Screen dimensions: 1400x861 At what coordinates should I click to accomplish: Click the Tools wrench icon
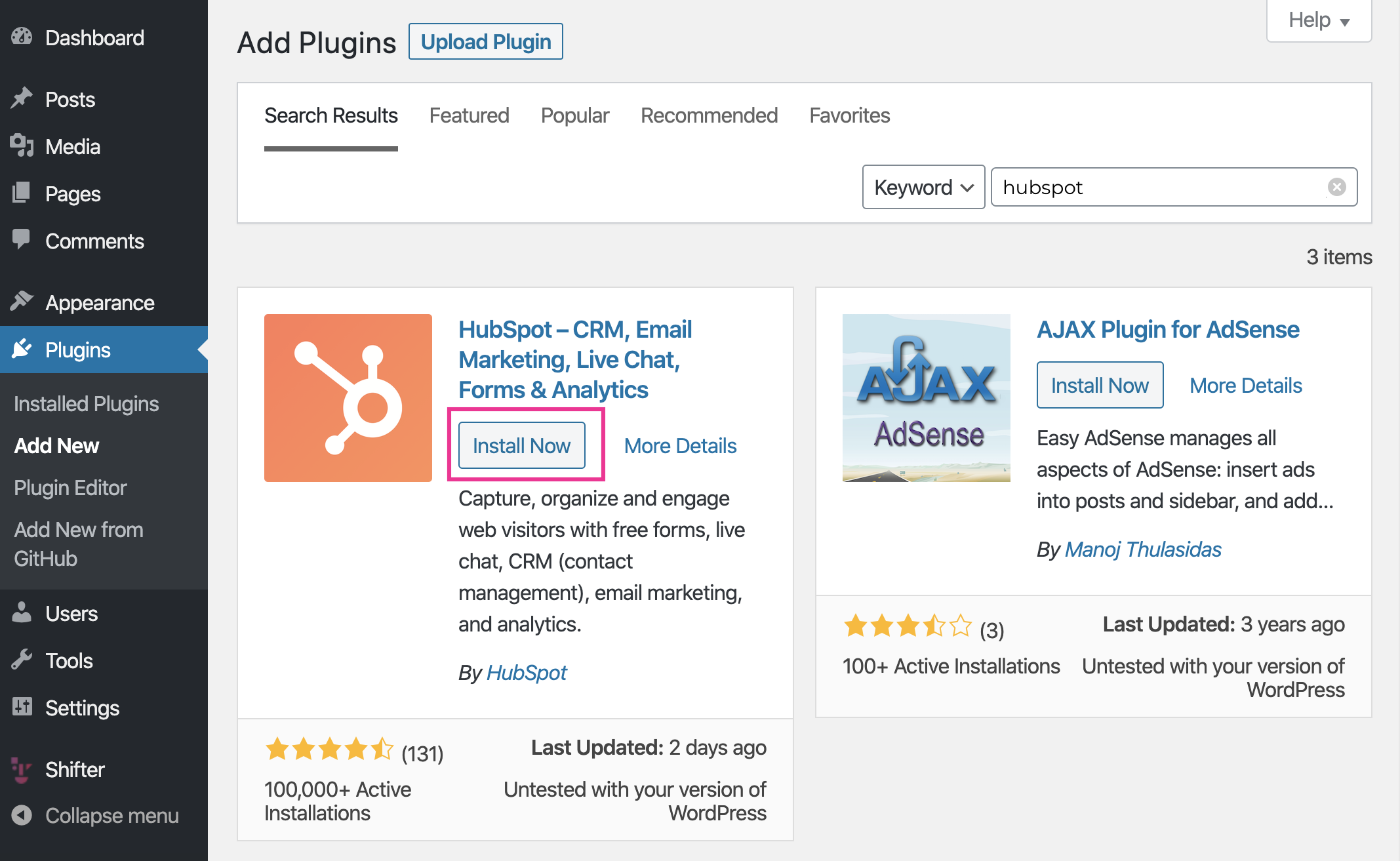22,660
